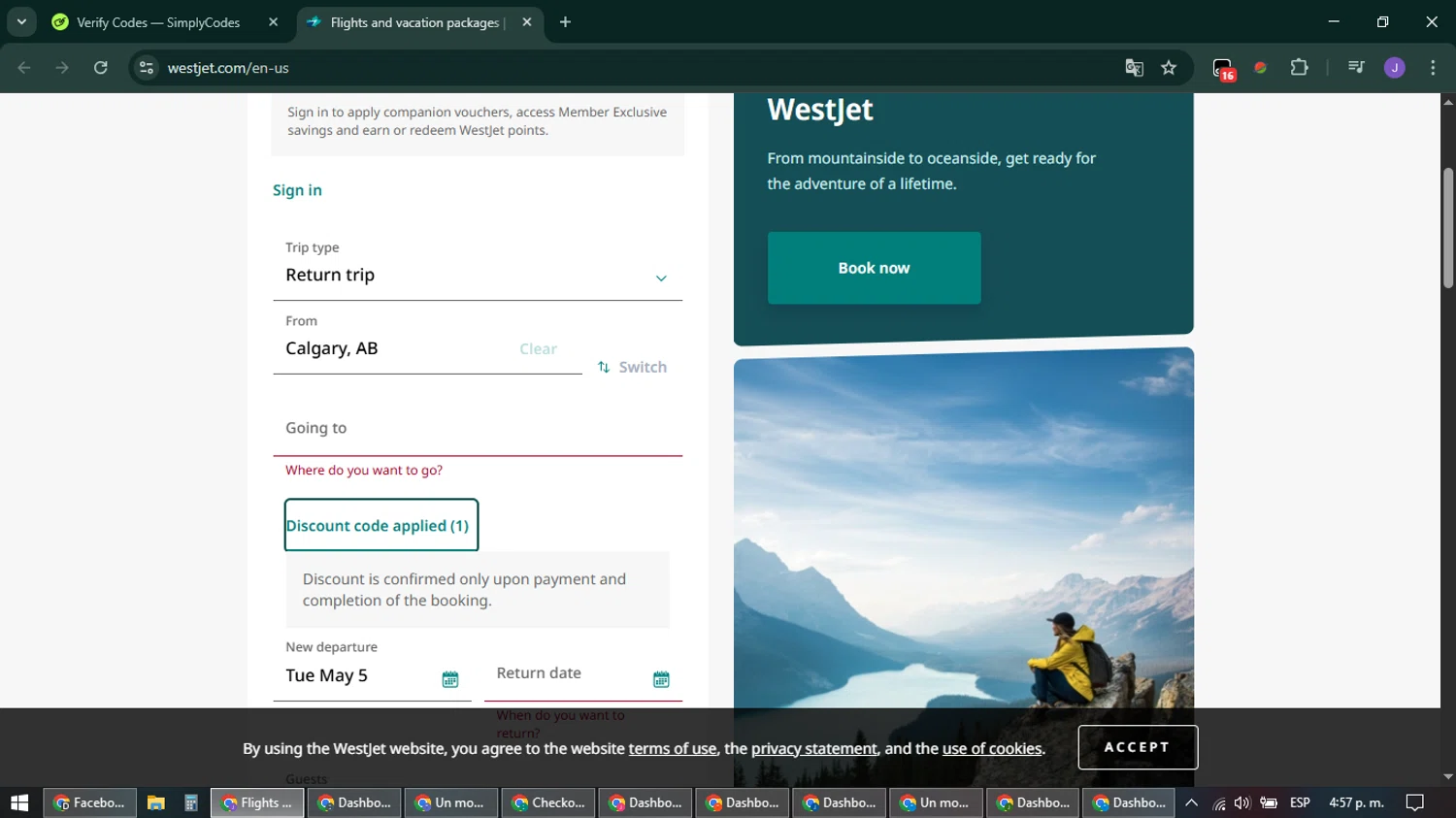Image resolution: width=1456 pixels, height=818 pixels.
Task: Open Calculator from the taskbar
Action: coord(191,802)
